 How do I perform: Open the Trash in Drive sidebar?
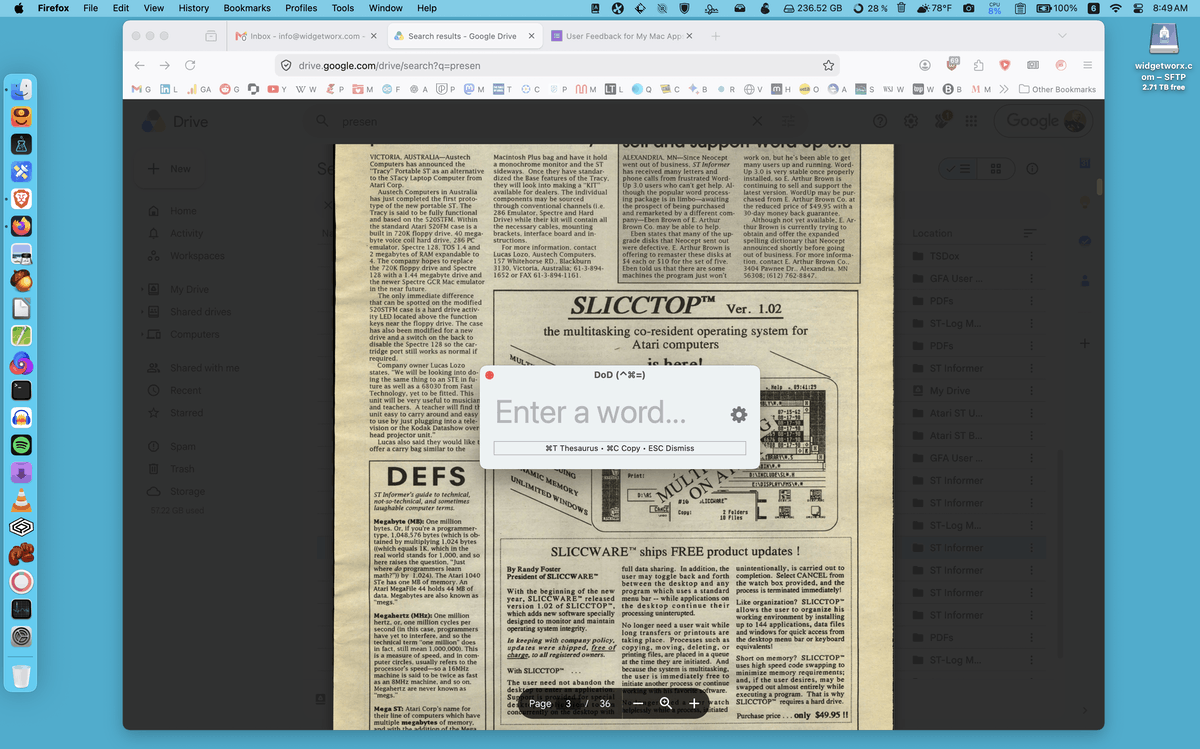point(182,468)
